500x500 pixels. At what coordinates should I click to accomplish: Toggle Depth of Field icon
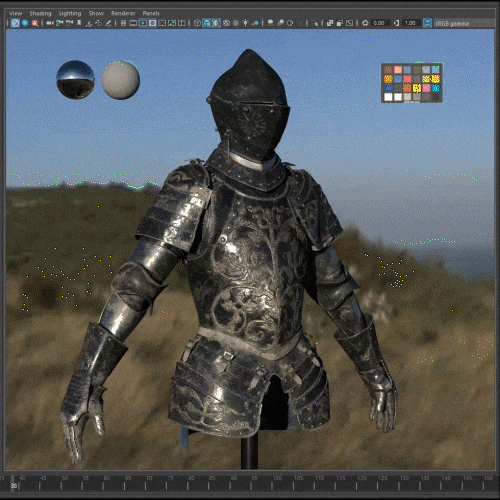click(300, 23)
